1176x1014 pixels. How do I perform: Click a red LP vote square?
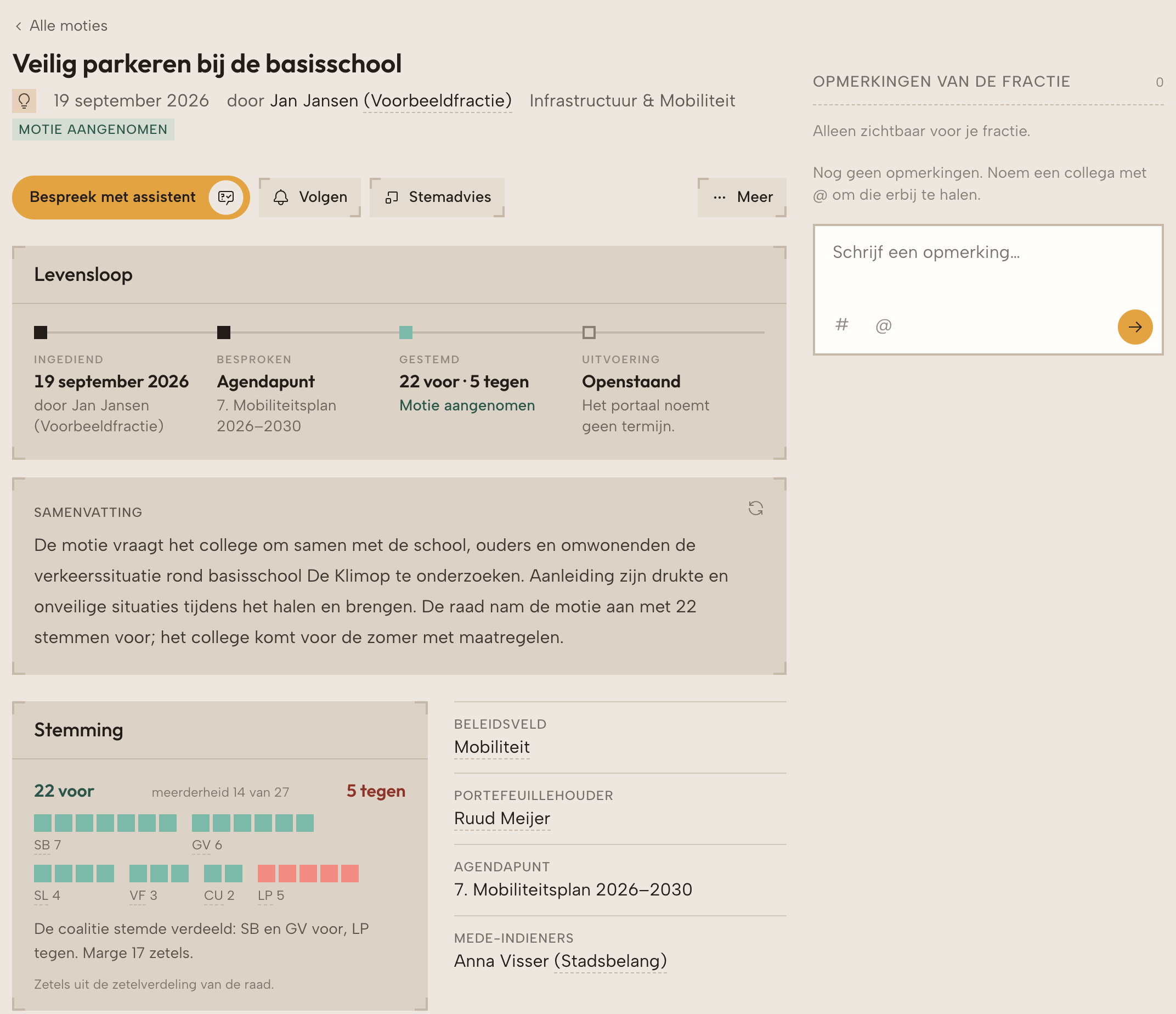point(308,874)
